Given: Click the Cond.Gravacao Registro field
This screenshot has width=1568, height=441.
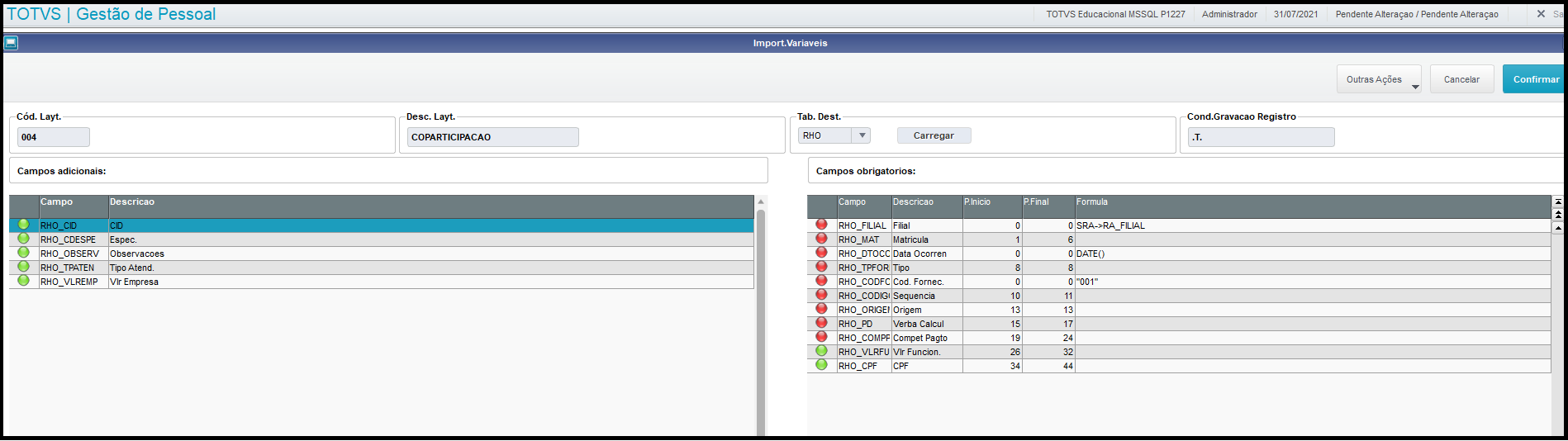Looking at the screenshot, I should 1261,137.
